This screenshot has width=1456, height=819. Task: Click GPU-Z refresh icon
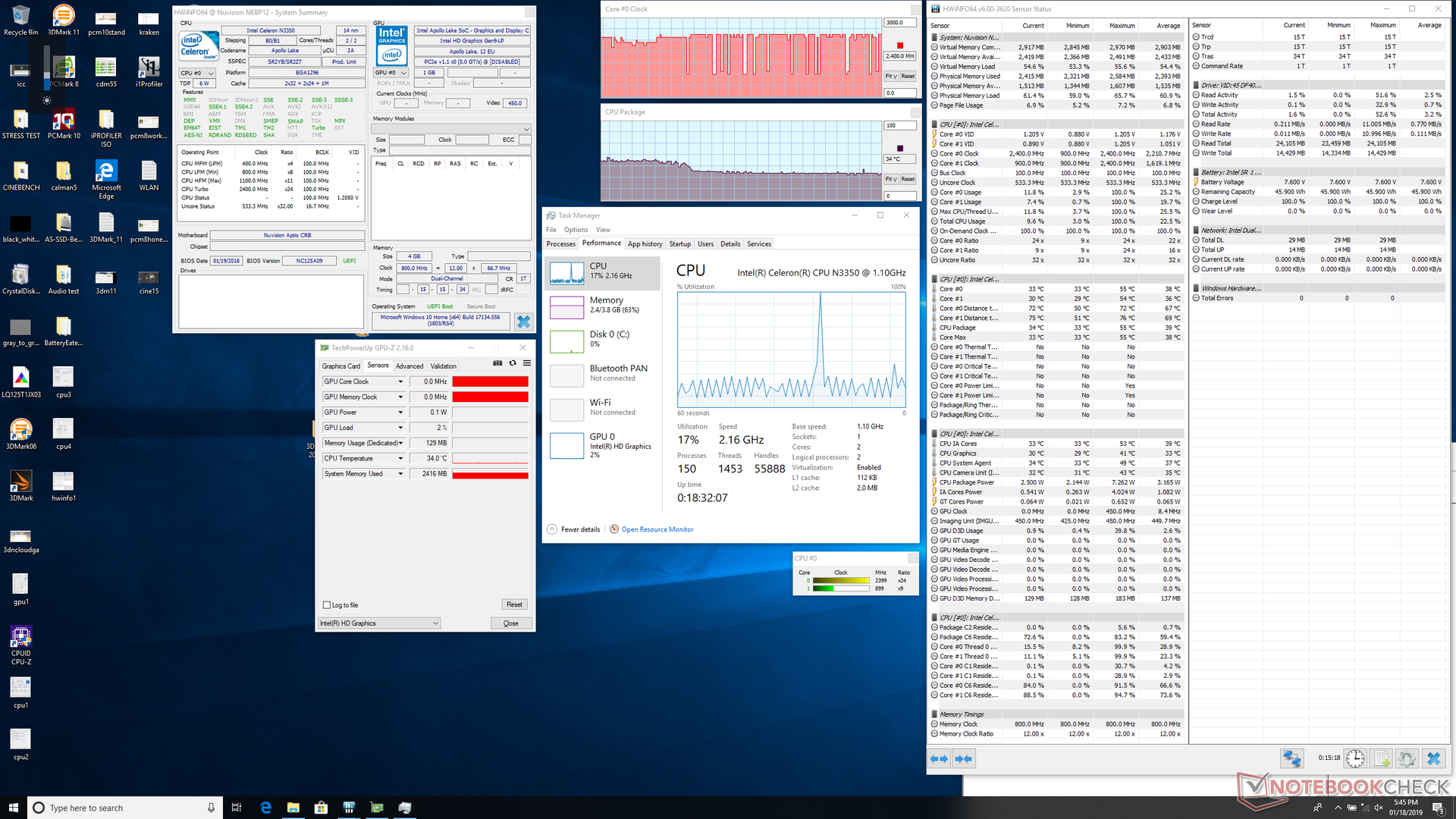[x=513, y=363]
